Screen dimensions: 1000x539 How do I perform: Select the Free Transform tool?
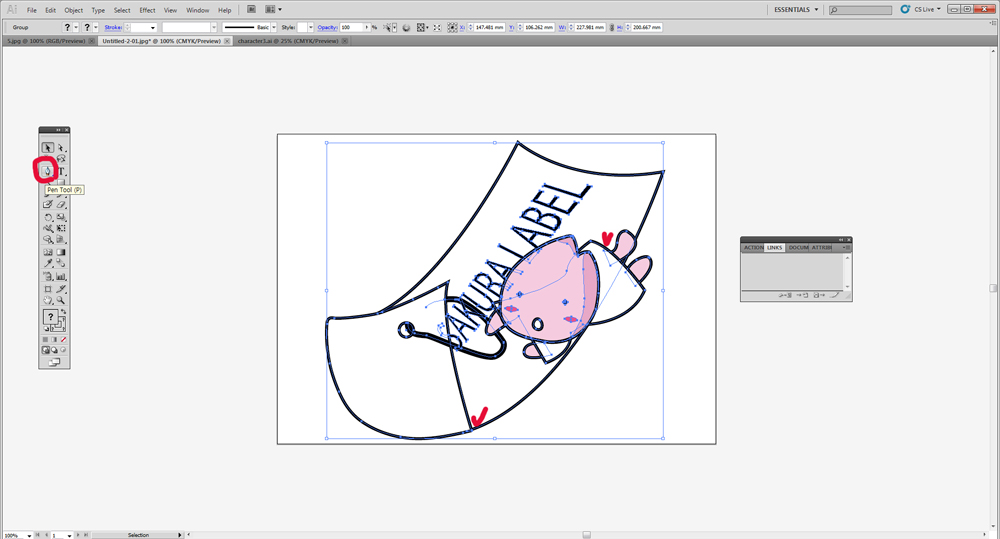(x=61, y=228)
